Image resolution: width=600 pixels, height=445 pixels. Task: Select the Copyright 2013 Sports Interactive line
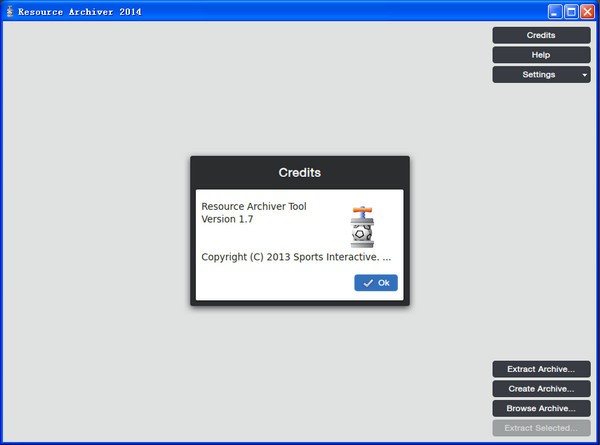296,257
